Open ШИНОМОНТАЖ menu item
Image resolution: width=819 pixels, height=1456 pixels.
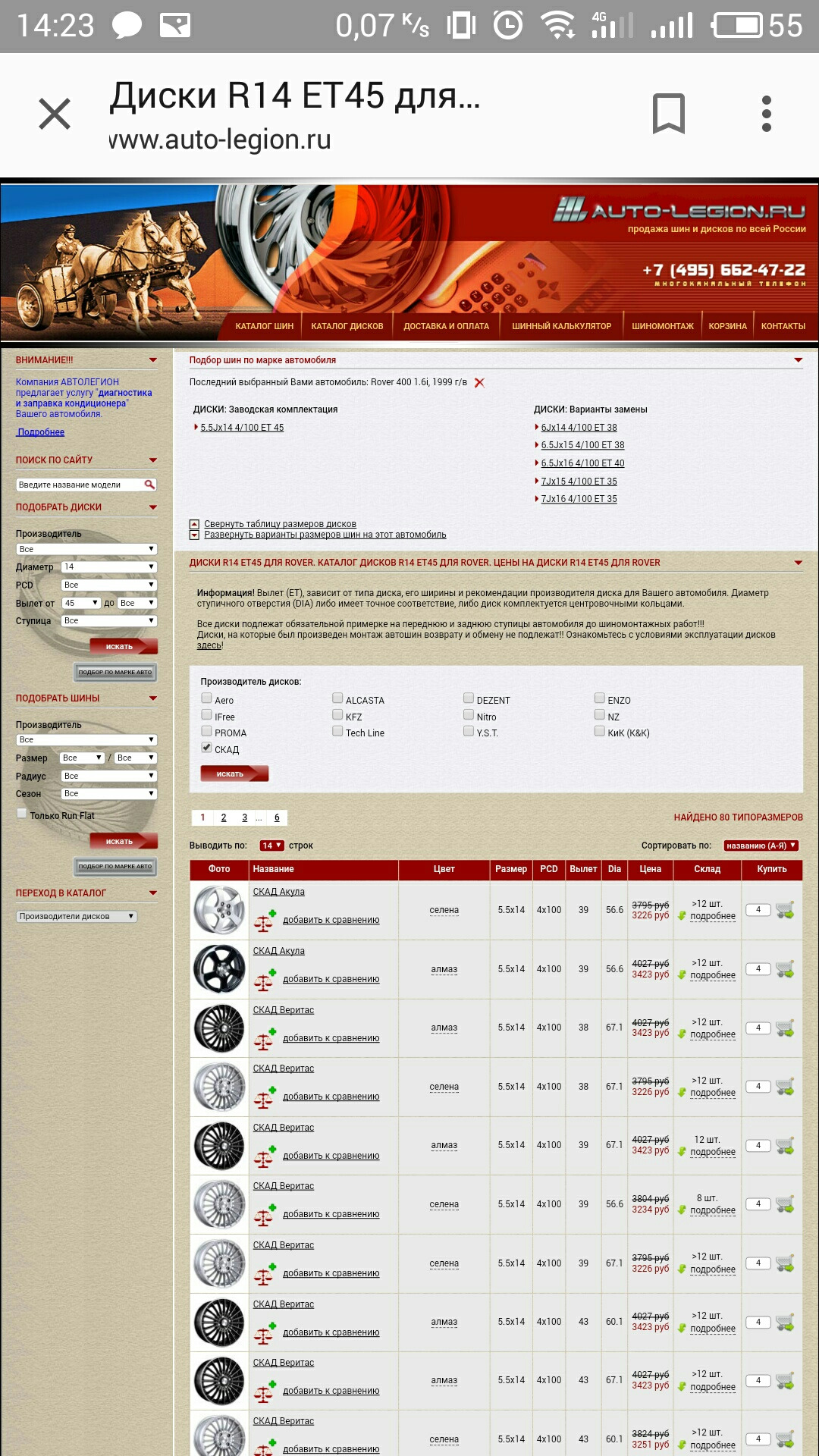coord(663,326)
